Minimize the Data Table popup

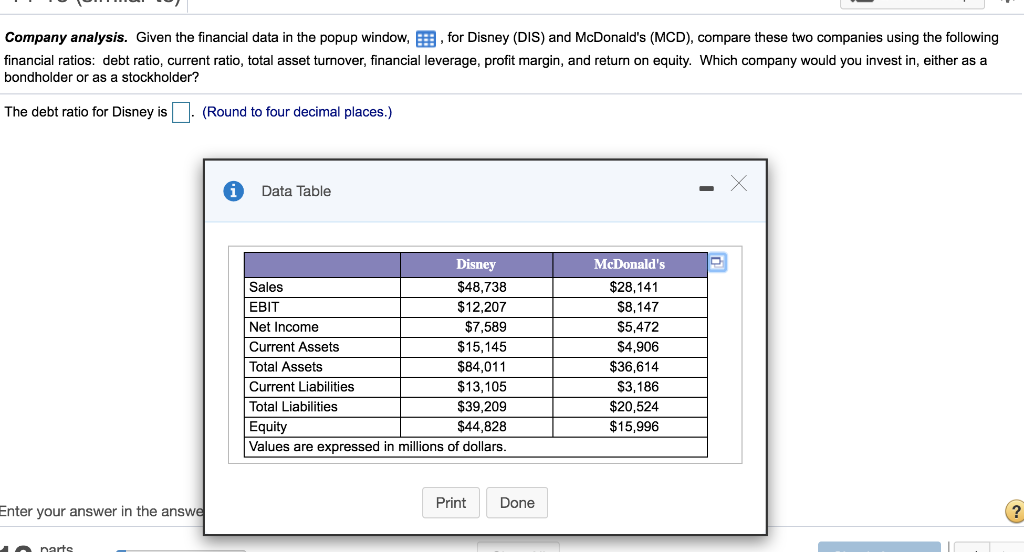coord(707,189)
